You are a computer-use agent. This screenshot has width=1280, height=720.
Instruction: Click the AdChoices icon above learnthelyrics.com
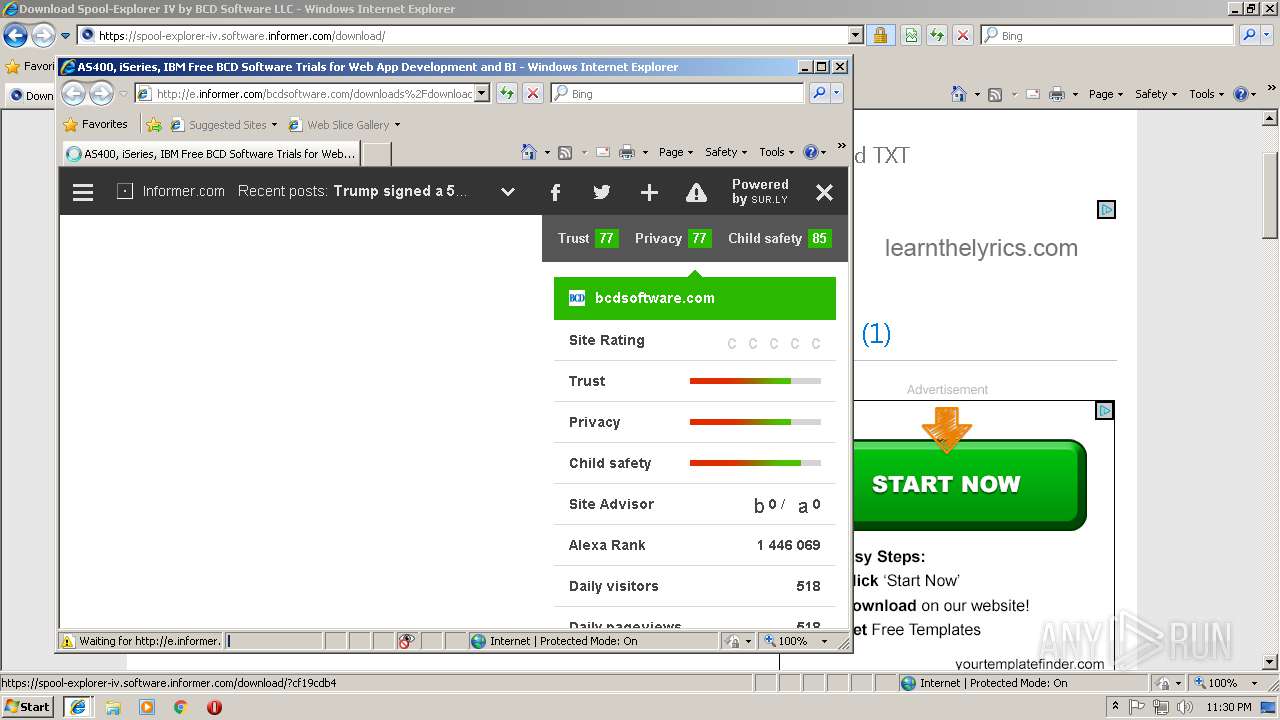(x=1106, y=210)
